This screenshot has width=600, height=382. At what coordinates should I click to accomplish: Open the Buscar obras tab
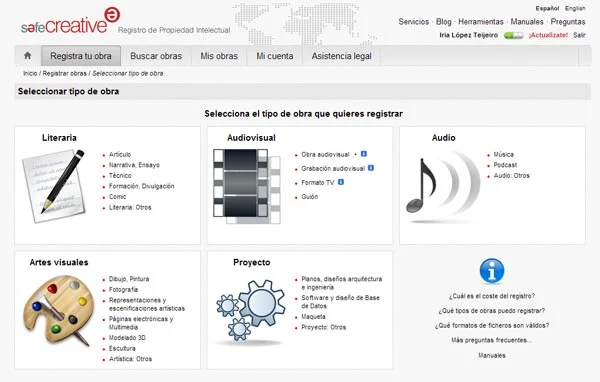156,56
